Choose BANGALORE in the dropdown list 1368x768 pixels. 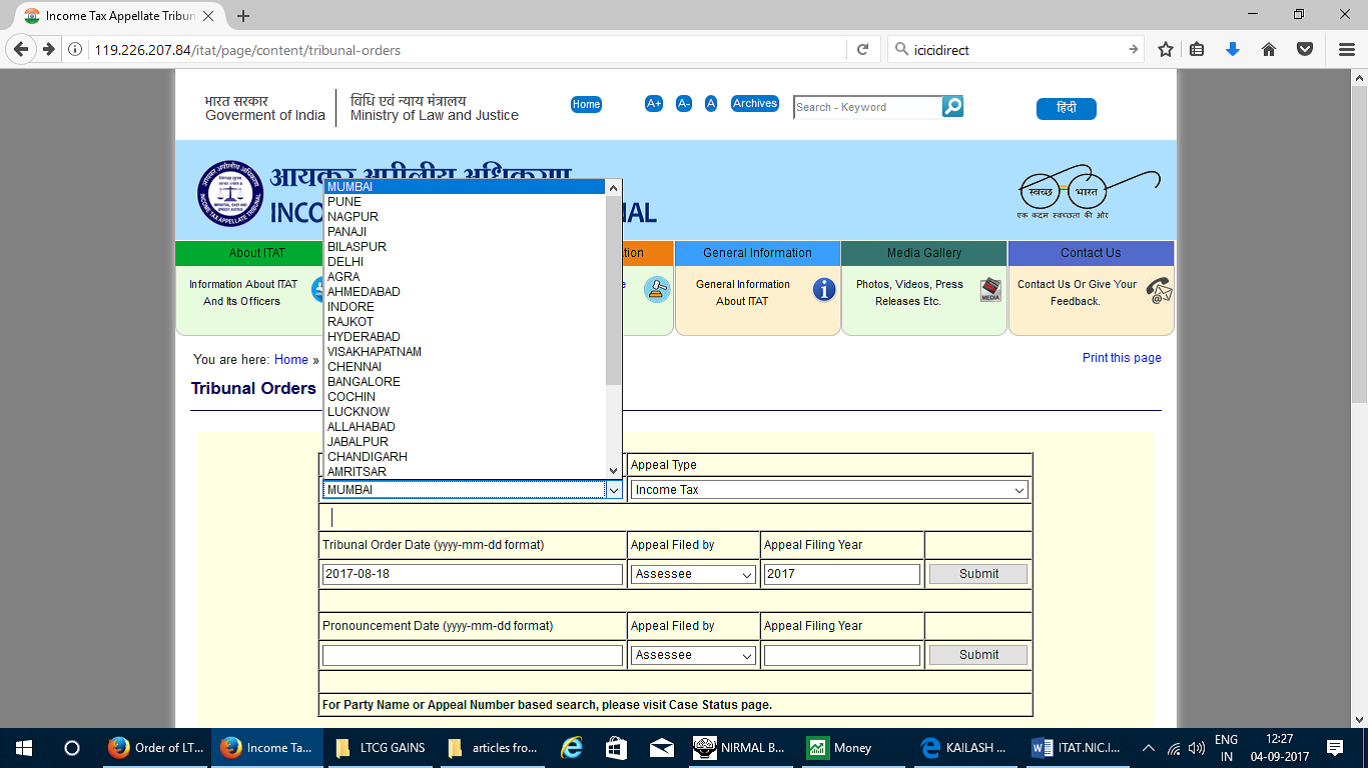tap(364, 382)
